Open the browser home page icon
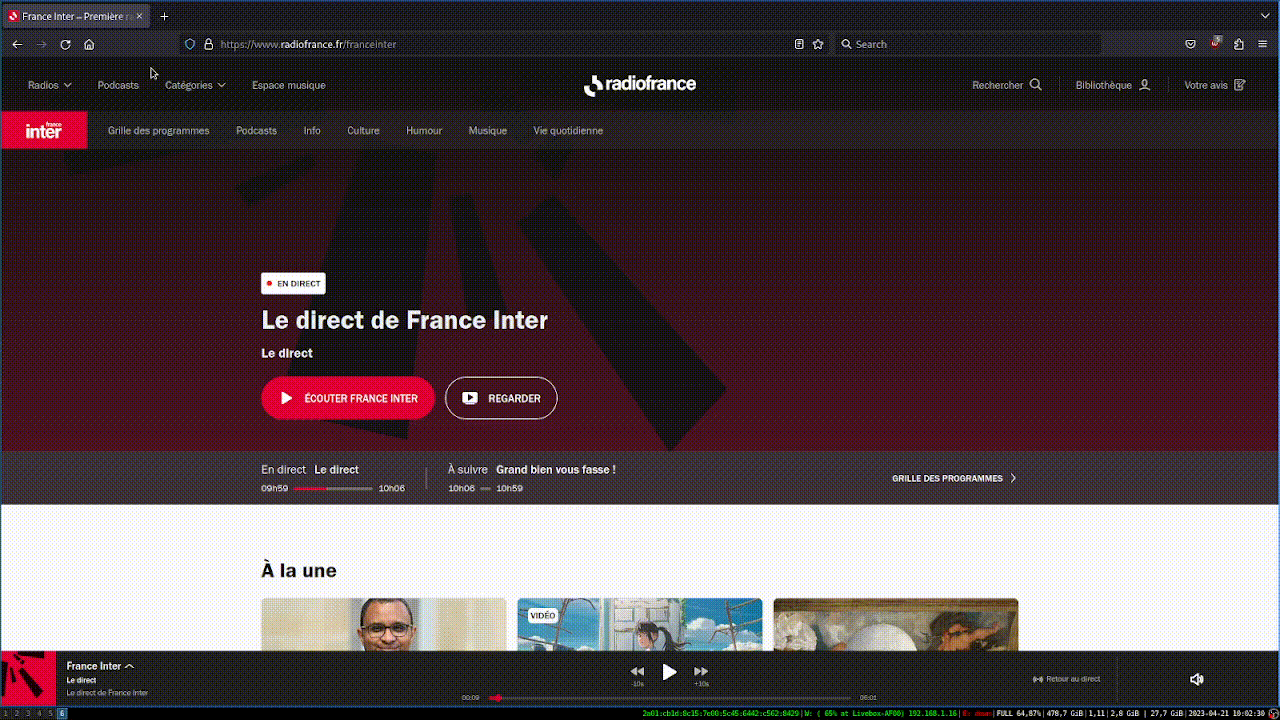Image resolution: width=1280 pixels, height=720 pixels. tap(89, 44)
